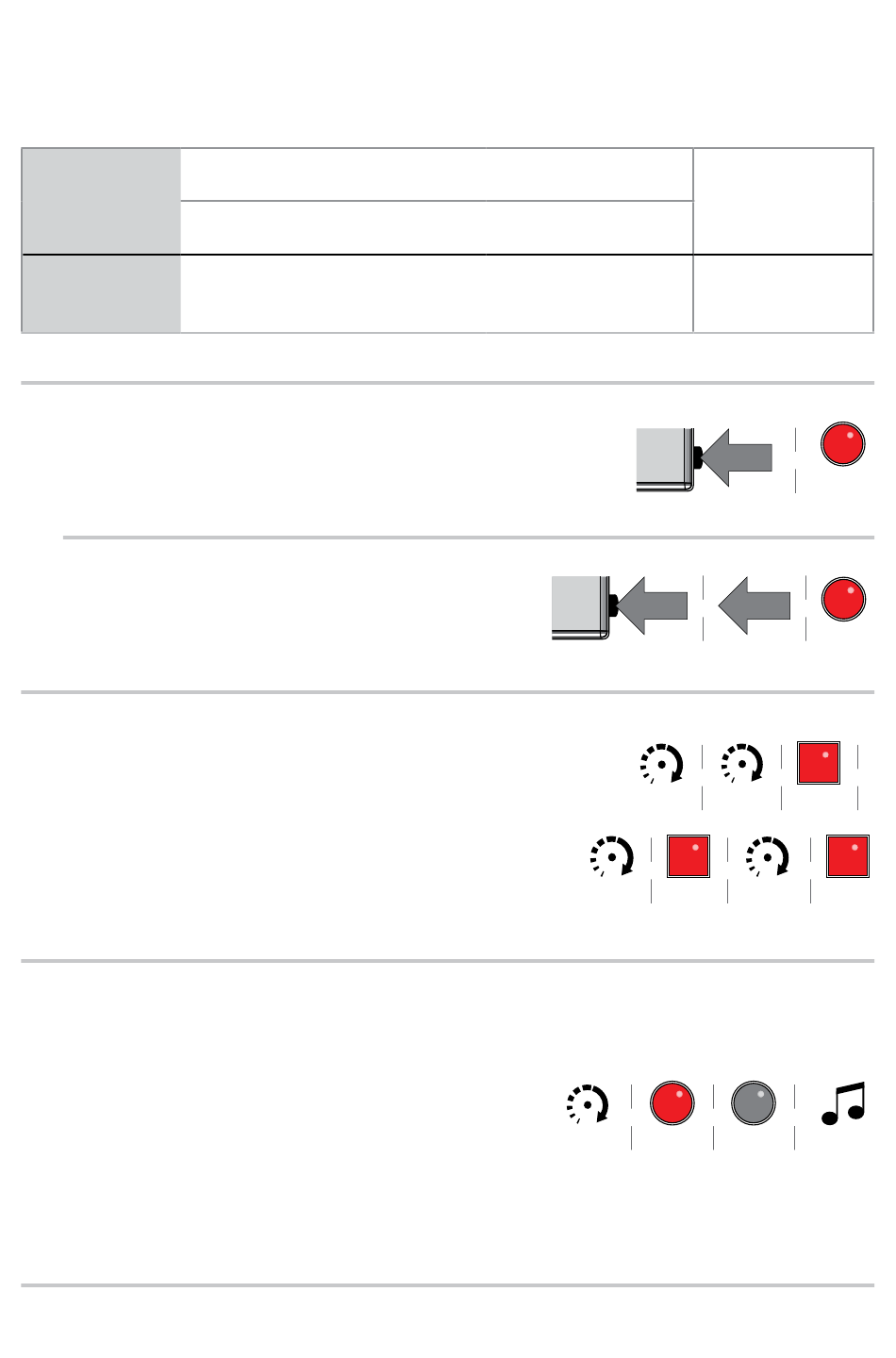Click the wide middle cell in table's bottom row
This screenshot has width=896, height=1358.
436,293
